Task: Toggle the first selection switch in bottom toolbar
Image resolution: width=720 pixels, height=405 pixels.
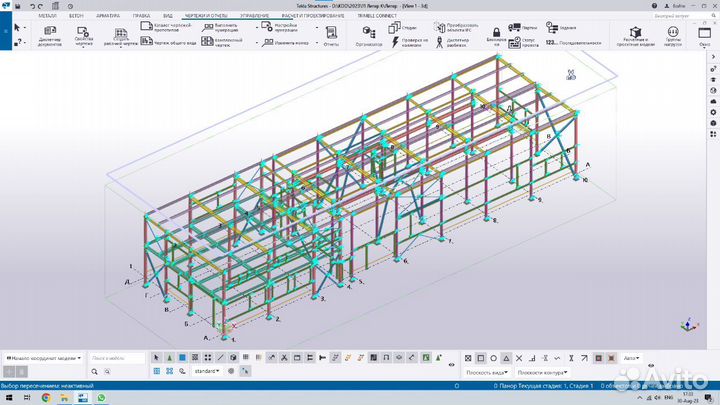Action: pyautogui.click(x=157, y=358)
